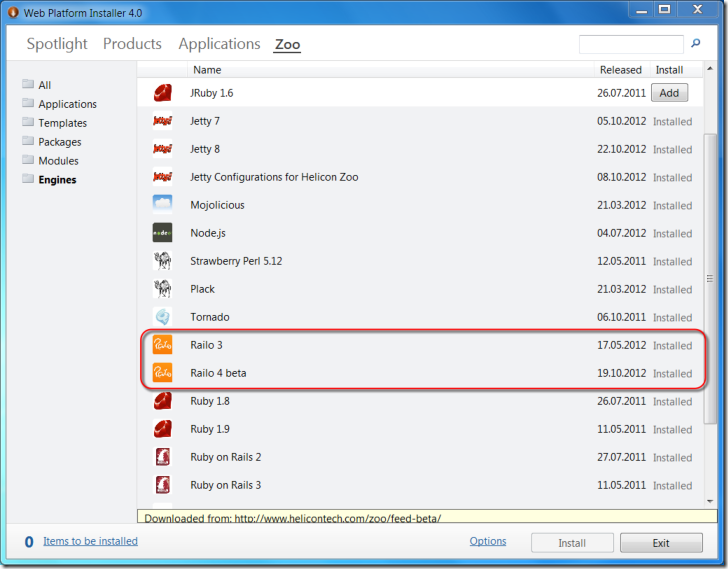The image size is (728, 569).
Task: Switch to the Spotlight tab
Action: 57,44
